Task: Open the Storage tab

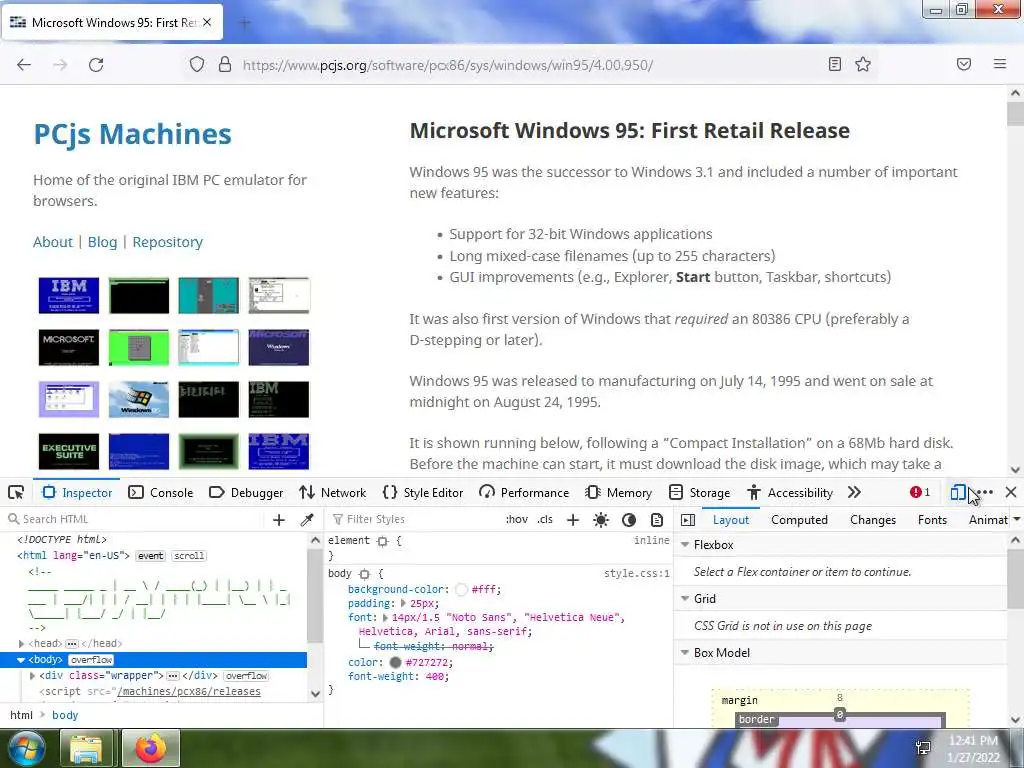Action: coord(699,492)
